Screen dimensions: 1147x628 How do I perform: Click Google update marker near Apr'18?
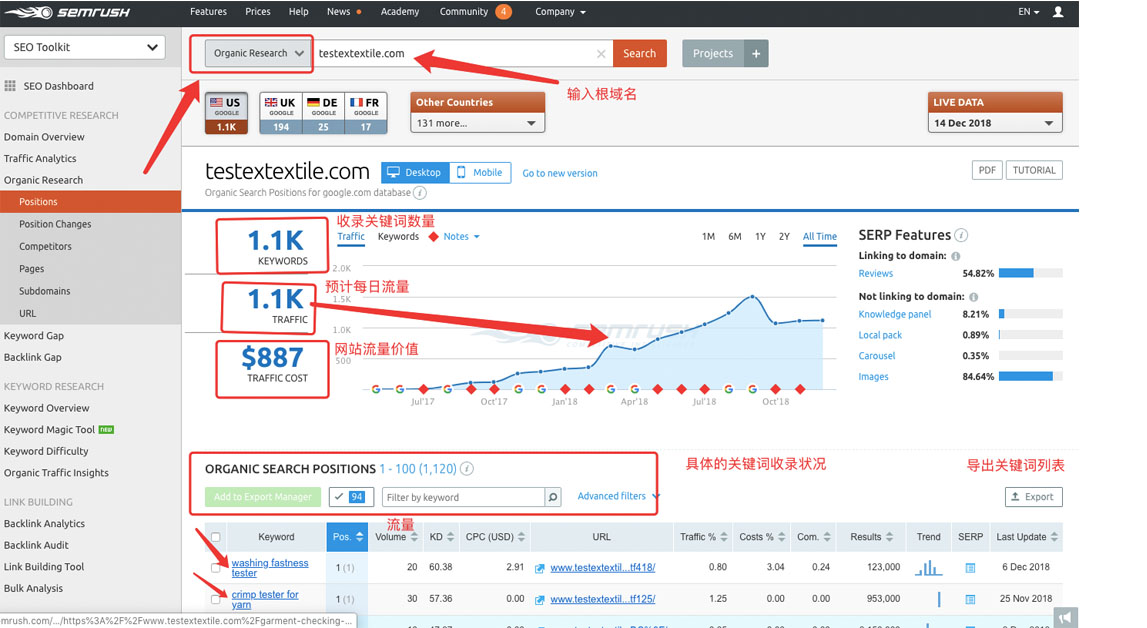(x=634, y=389)
